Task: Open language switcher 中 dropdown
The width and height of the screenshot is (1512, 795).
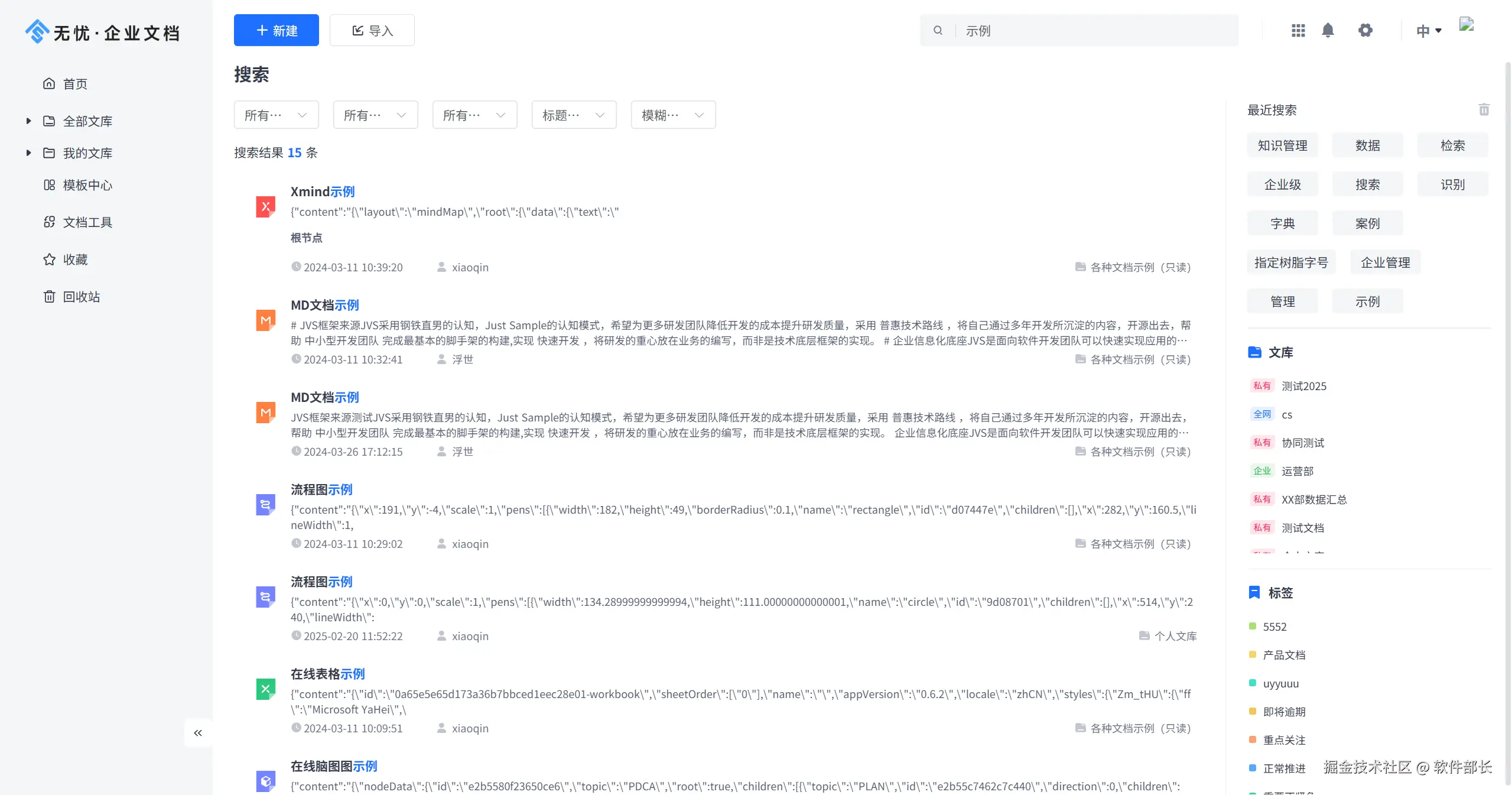Action: pyautogui.click(x=1428, y=31)
